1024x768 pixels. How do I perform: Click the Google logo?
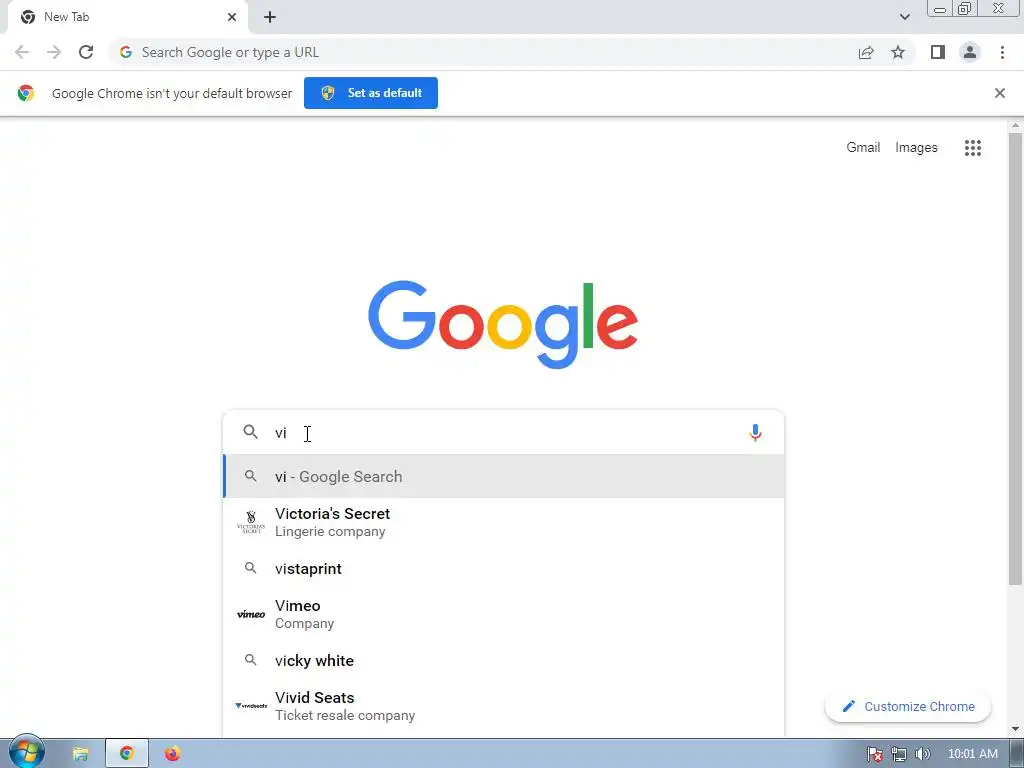pyautogui.click(x=503, y=324)
